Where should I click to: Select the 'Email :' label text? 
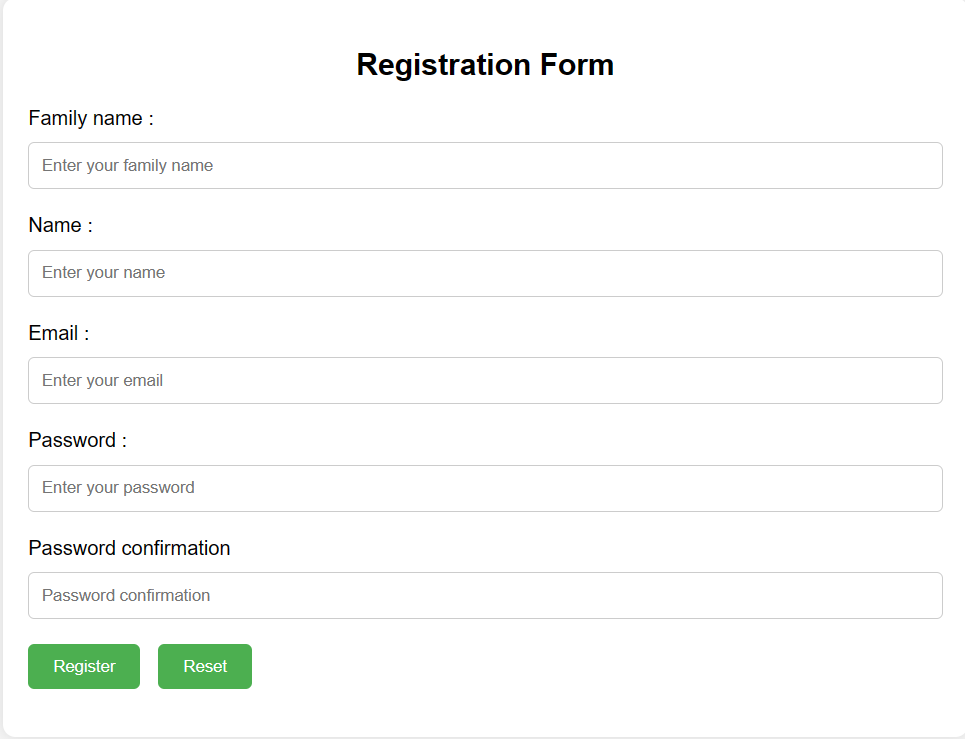pyautogui.click(x=59, y=333)
